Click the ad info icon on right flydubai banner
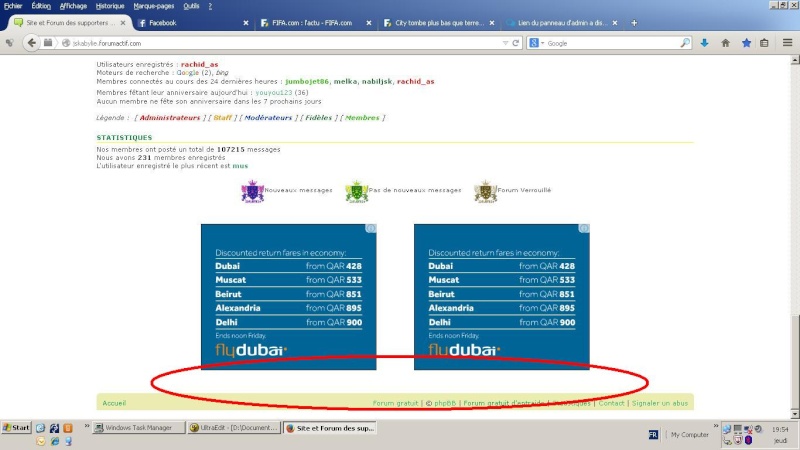Image resolution: width=800 pixels, height=450 pixels. coord(584,229)
